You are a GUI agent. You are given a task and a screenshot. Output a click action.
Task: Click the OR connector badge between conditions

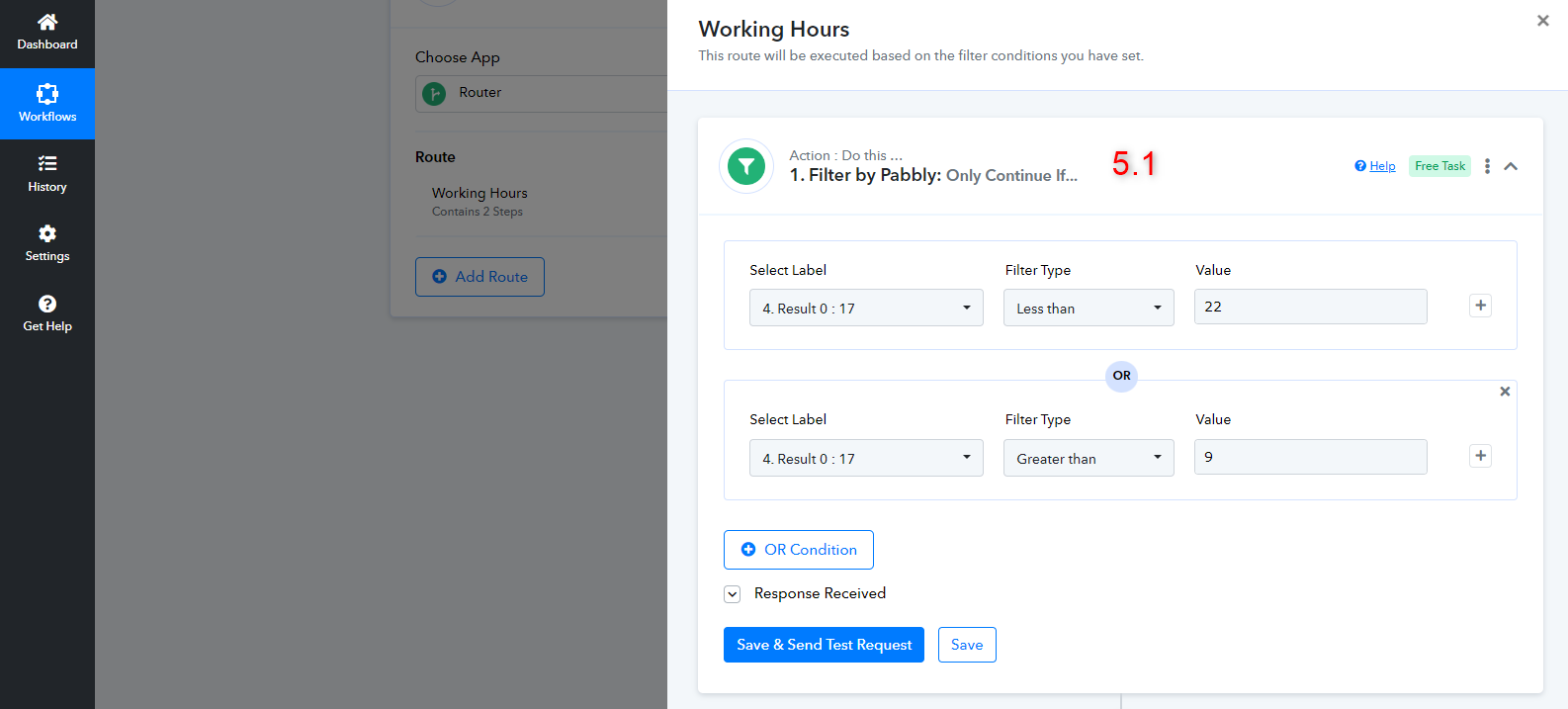[1121, 376]
